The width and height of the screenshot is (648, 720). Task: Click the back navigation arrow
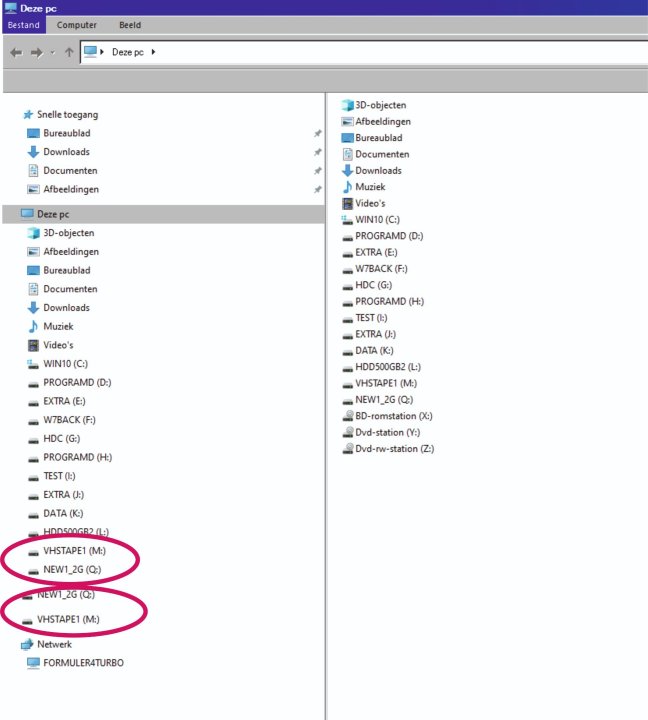[16, 52]
